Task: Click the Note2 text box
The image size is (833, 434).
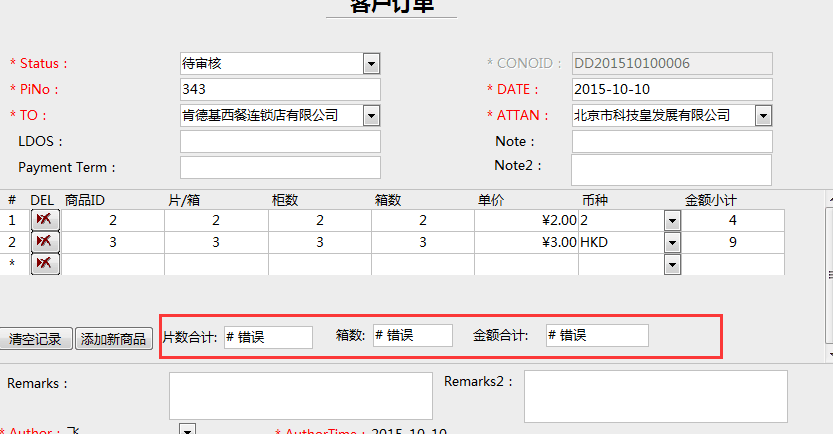Action: click(x=672, y=170)
